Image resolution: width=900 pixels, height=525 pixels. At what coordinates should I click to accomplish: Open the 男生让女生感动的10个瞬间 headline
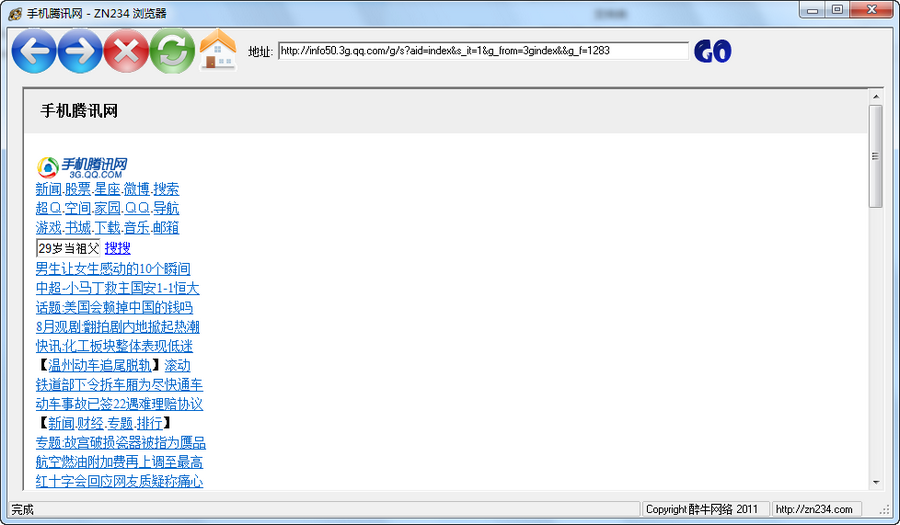[113, 268]
